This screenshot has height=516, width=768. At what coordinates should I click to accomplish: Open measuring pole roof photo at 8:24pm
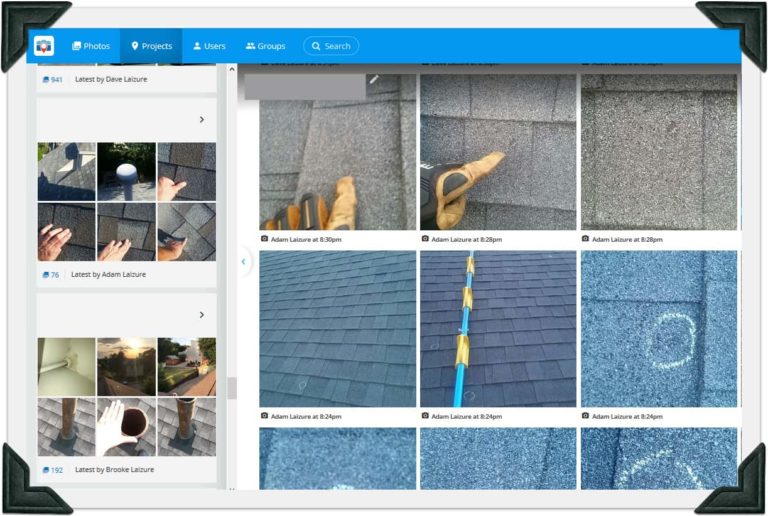click(498, 329)
